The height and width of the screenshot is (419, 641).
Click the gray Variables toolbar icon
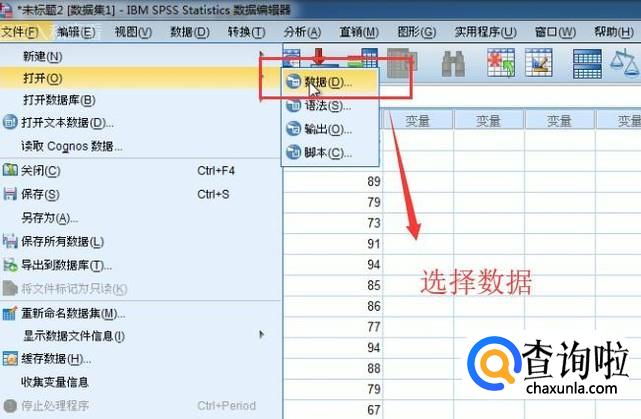tap(401, 63)
